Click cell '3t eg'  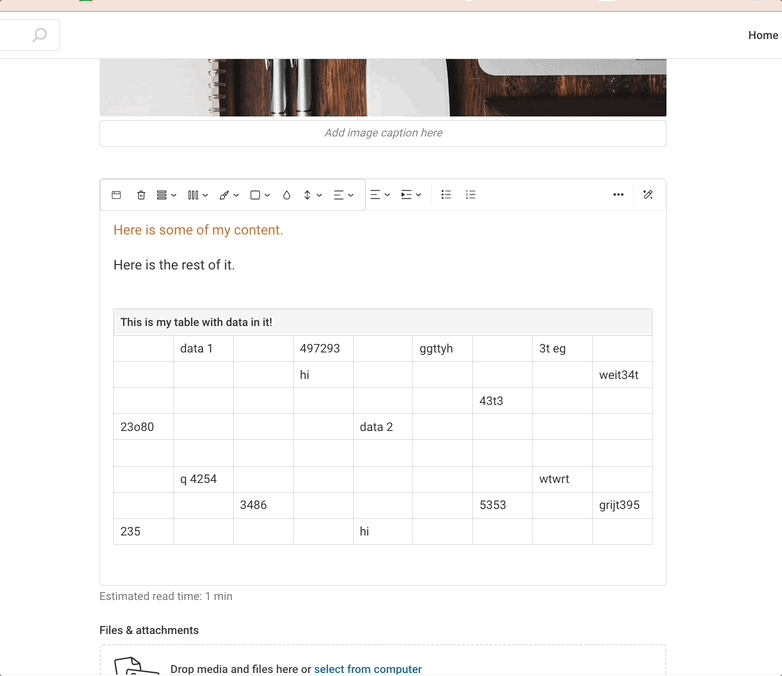pos(562,348)
